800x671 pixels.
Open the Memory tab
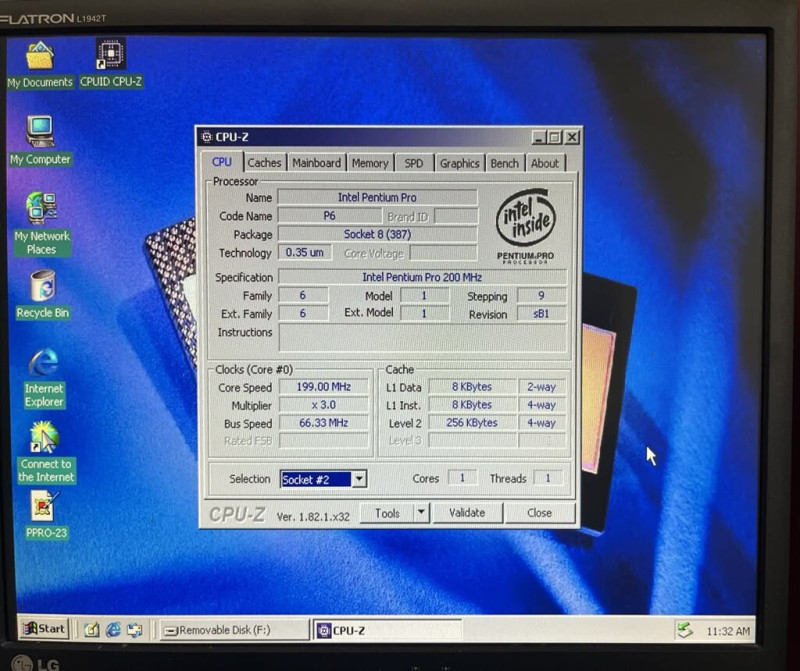[370, 163]
